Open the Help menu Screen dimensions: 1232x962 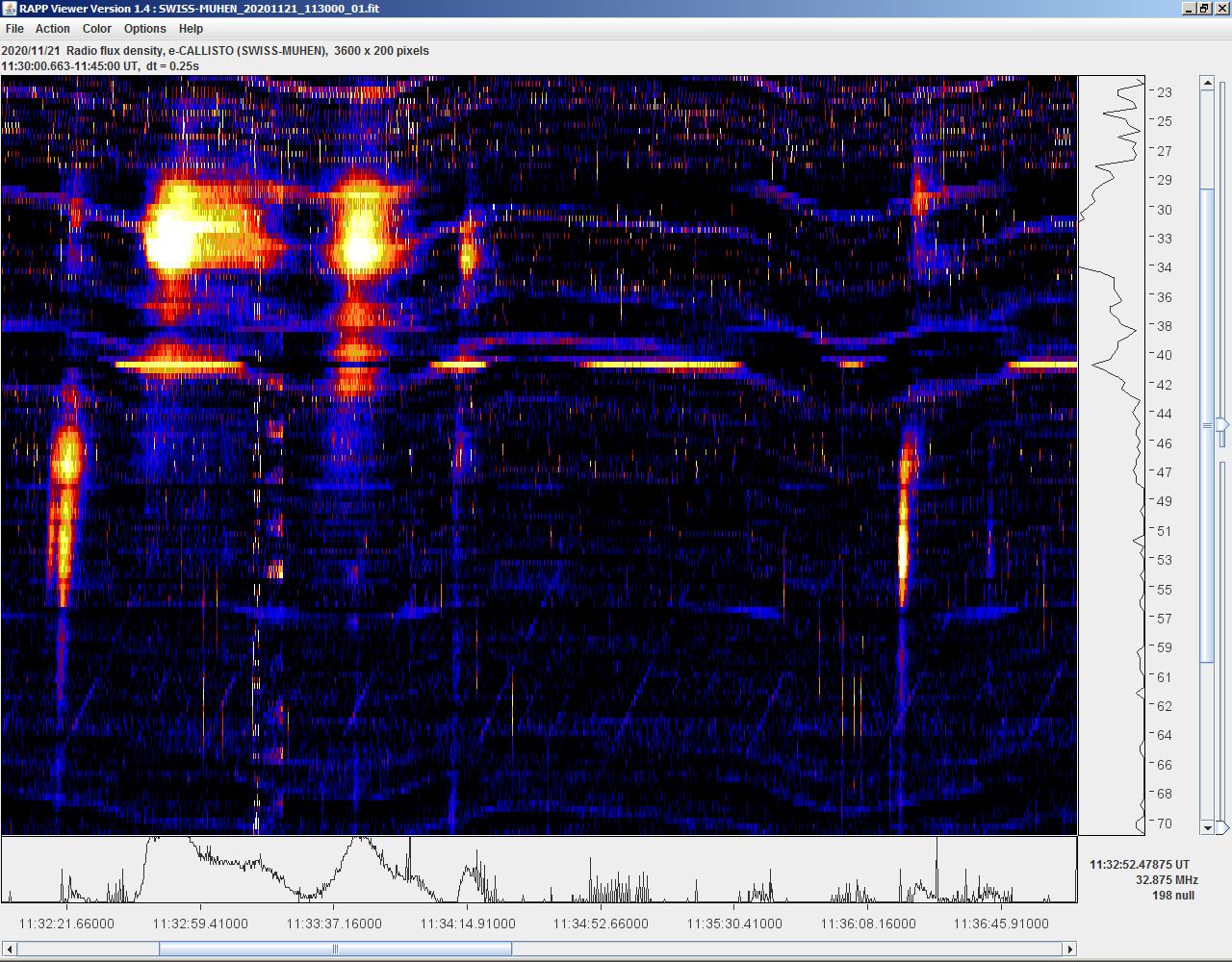pyautogui.click(x=191, y=29)
